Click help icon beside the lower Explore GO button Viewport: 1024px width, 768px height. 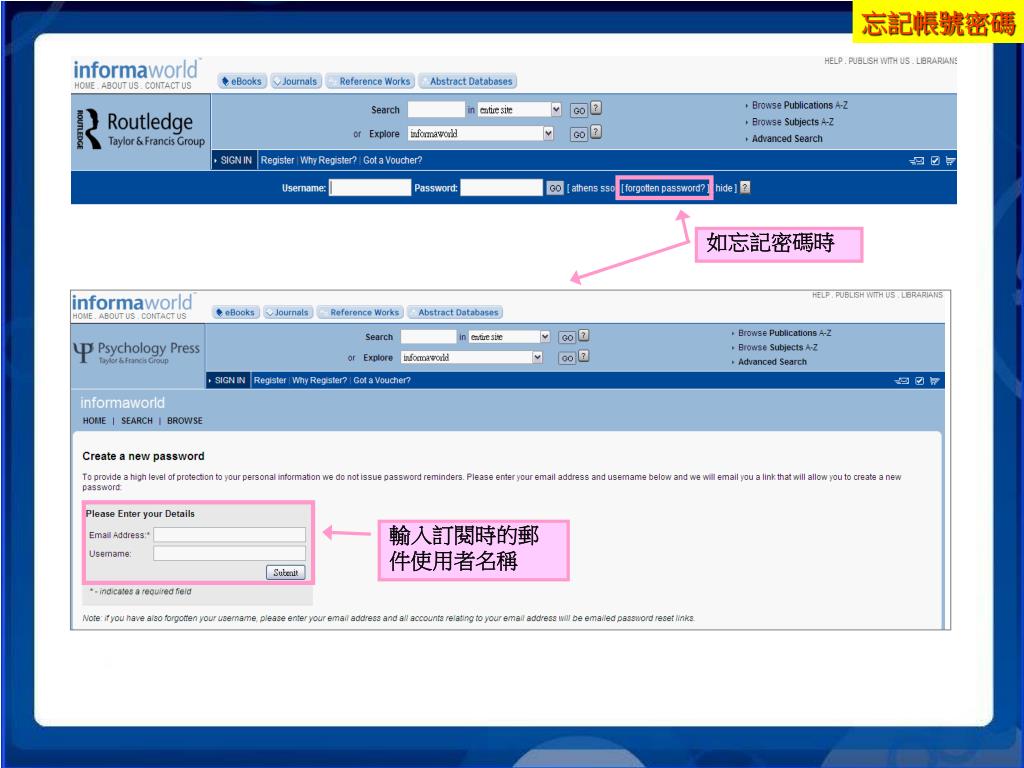click(584, 356)
